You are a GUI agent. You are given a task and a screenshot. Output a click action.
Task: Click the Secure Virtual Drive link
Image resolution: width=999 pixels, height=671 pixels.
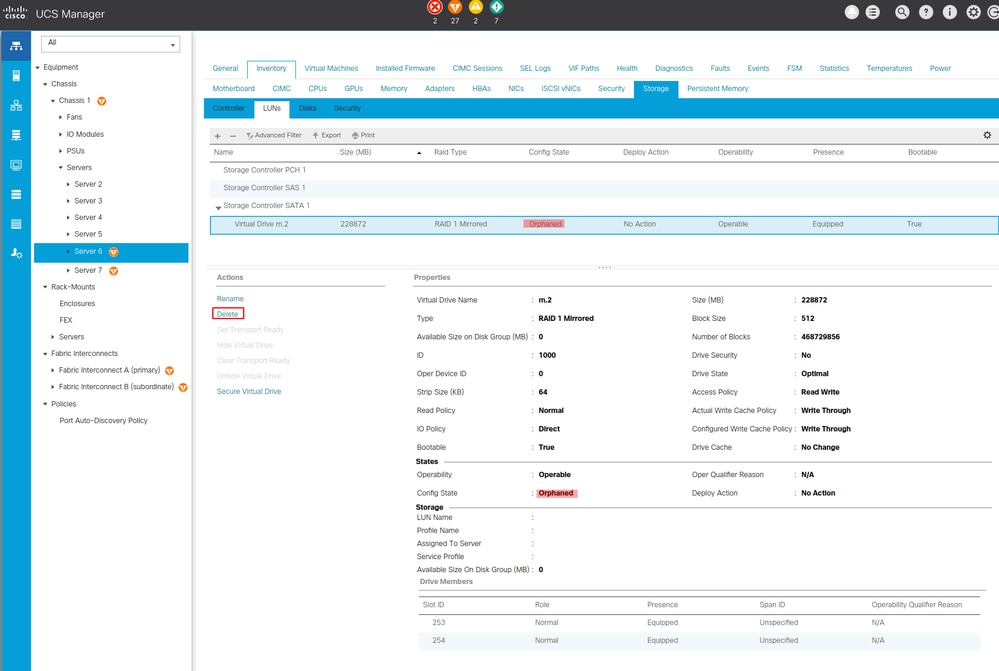(x=248, y=392)
